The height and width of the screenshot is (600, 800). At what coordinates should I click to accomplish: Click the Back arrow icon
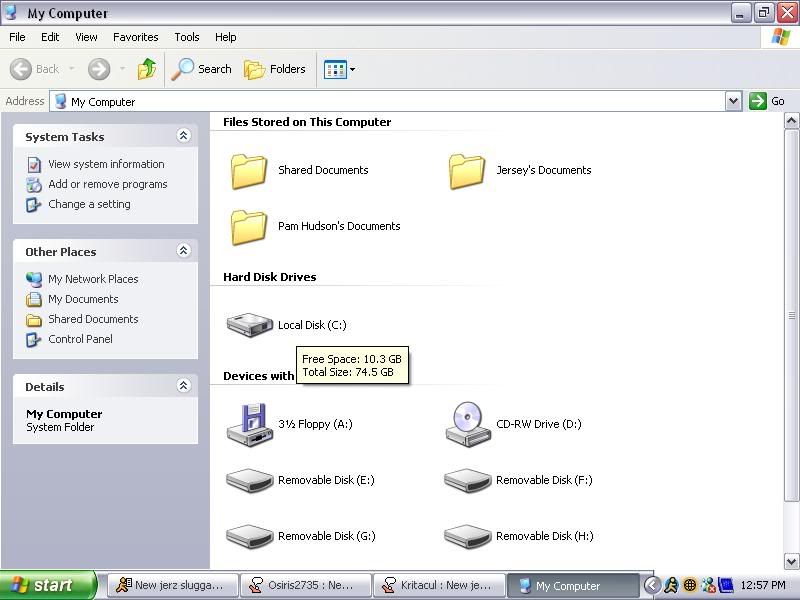21,69
